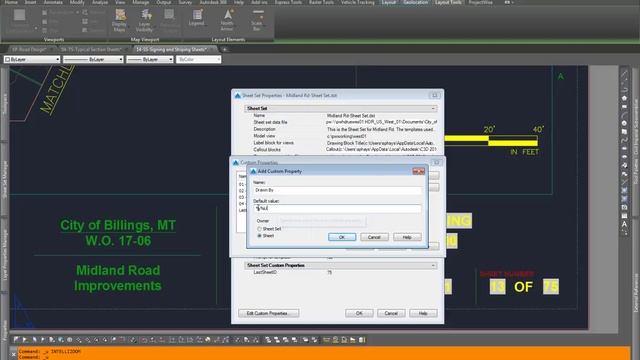Open Help in Add Custom Property
This screenshot has width=640, height=360.
pos(407,237)
